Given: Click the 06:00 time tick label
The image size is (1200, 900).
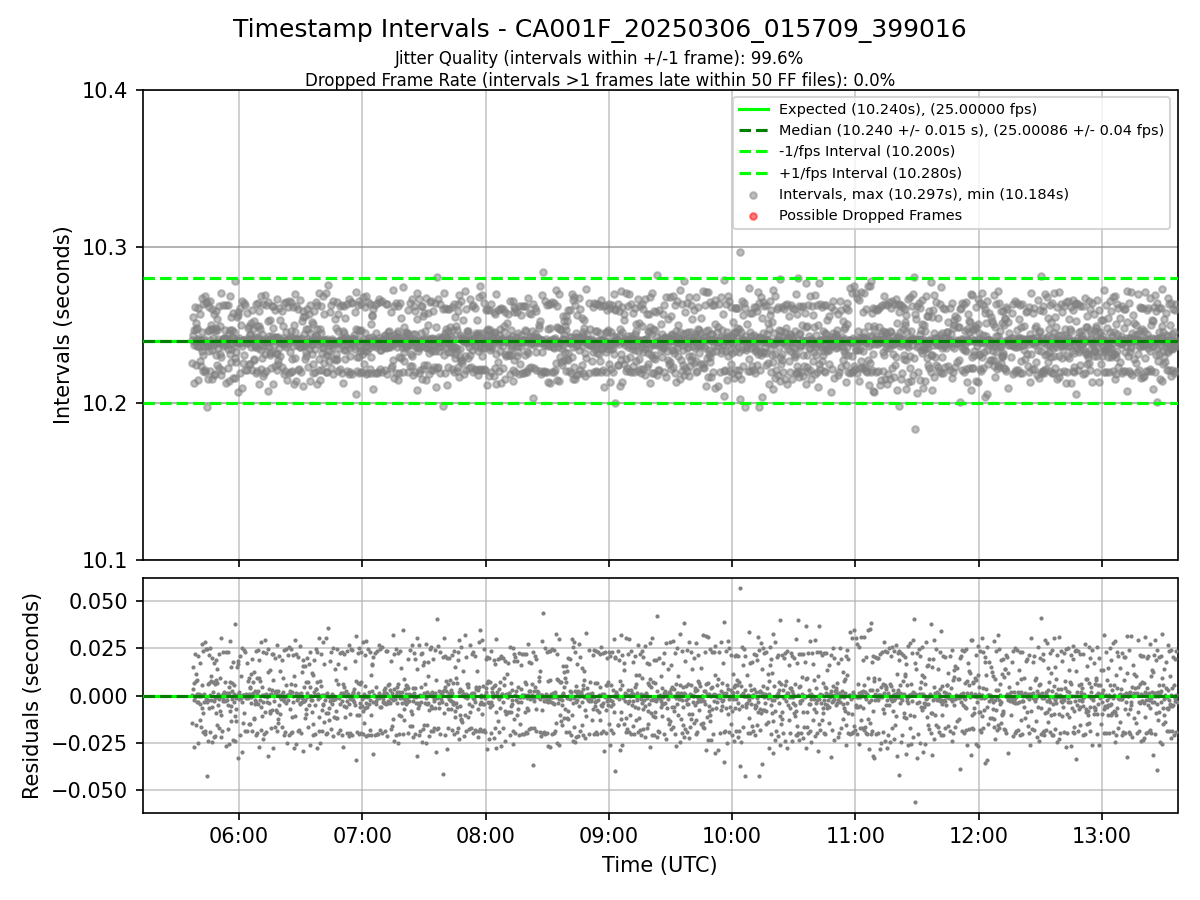Looking at the screenshot, I should 238,834.
